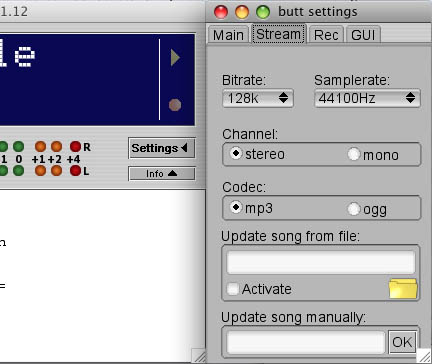The width and height of the screenshot is (432, 364).
Task: Click the Update song manually text field
Action: click(306, 342)
